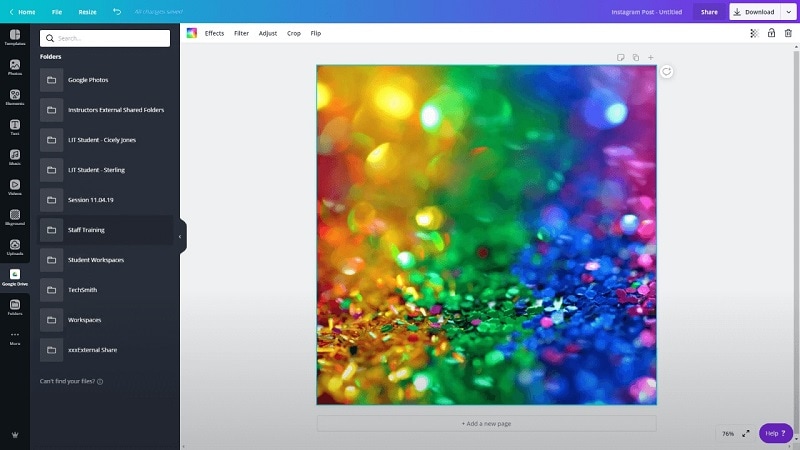Open the LIT Student - Sterling folder
Screen dimensions: 800x450
click(105, 170)
